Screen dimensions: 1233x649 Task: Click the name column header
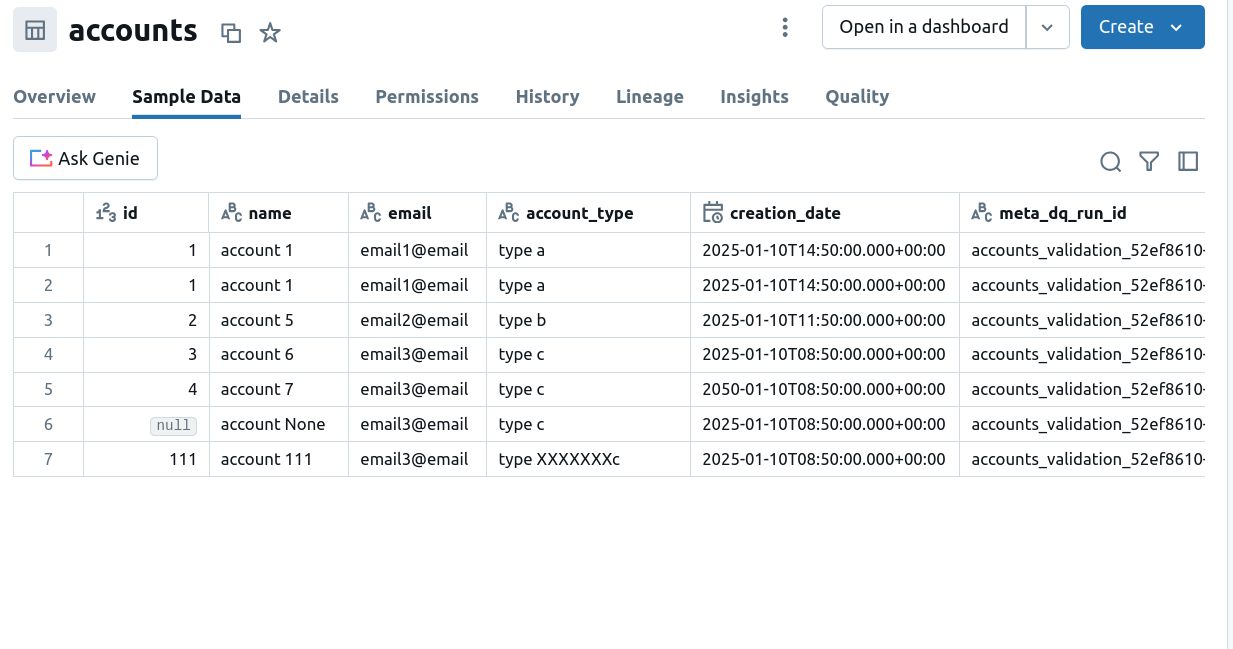click(279, 213)
